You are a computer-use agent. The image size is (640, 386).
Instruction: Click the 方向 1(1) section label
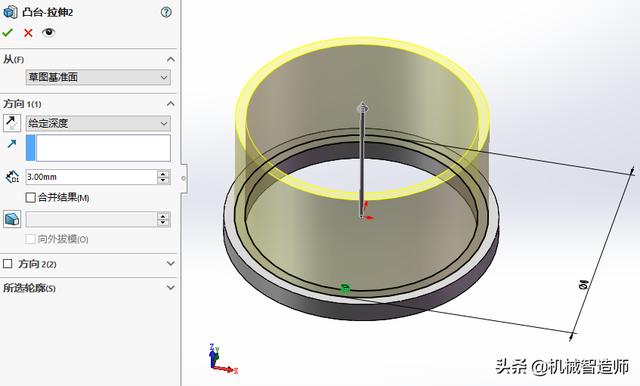pyautogui.click(x=22, y=104)
